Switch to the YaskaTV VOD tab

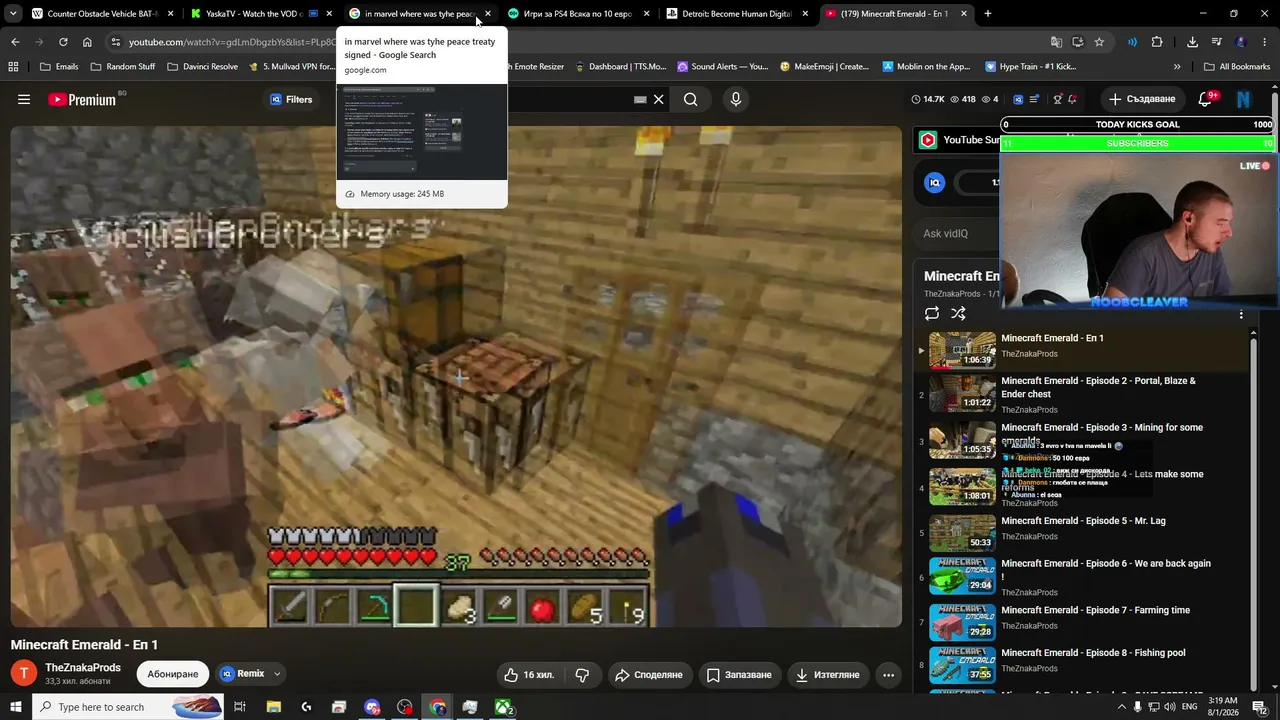coord(260,14)
